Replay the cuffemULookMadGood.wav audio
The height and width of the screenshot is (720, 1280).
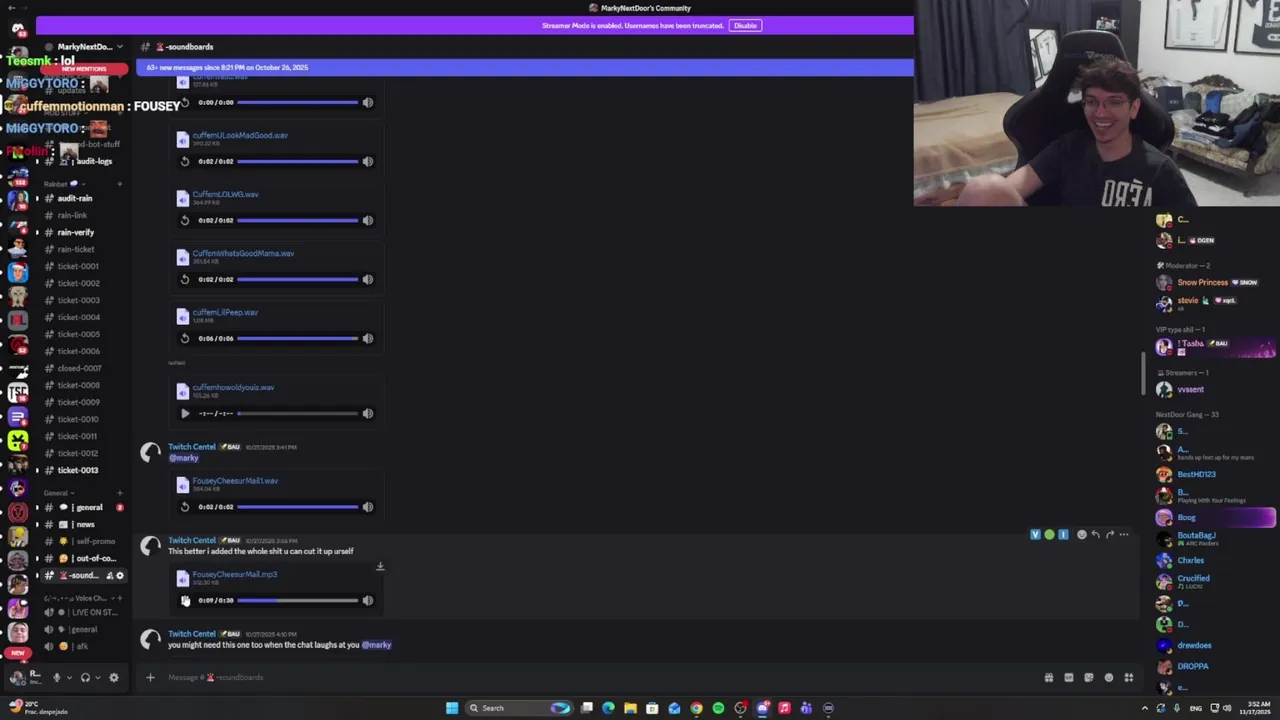pyautogui.click(x=184, y=161)
